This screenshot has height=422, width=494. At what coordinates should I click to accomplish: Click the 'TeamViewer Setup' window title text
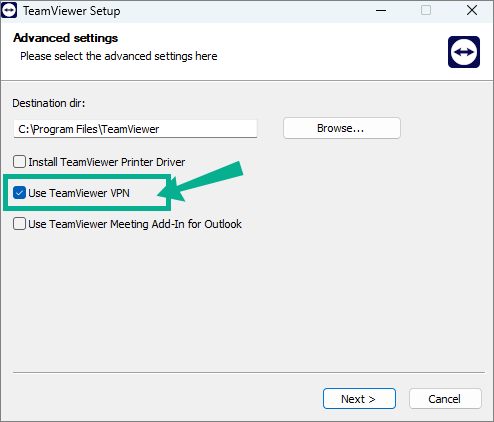point(71,11)
